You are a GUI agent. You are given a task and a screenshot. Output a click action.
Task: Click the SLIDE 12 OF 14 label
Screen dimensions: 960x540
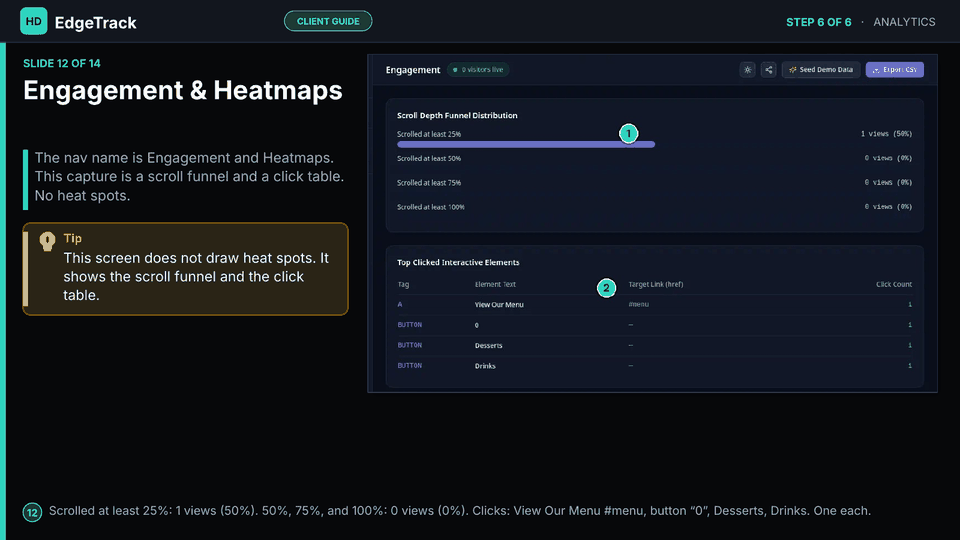pyautogui.click(x=62, y=63)
